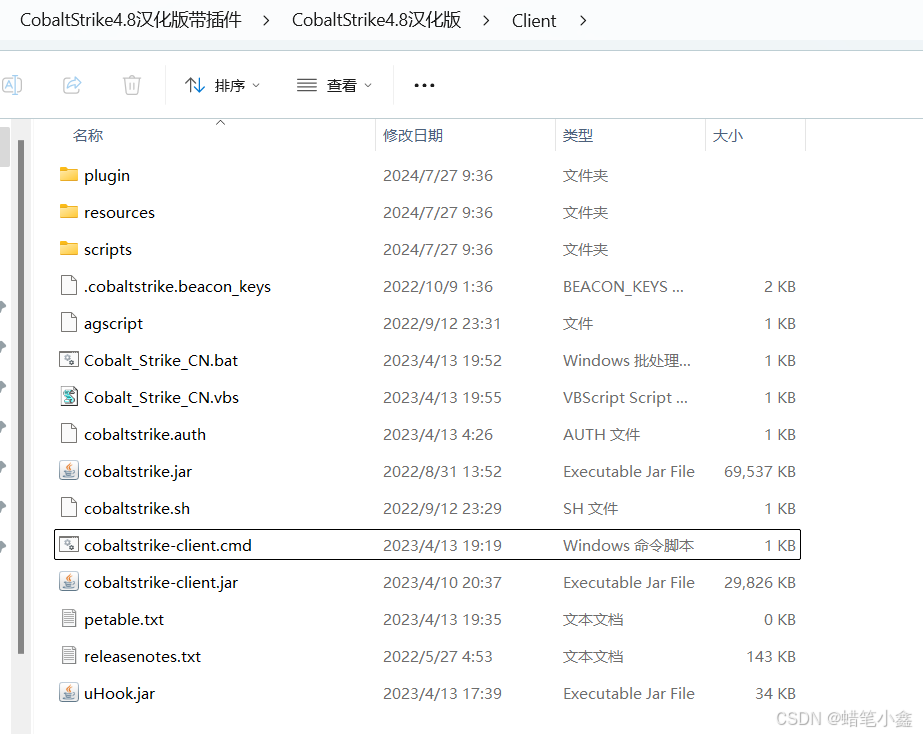Select the scripts folder icon
923x734 pixels.
tap(69, 249)
